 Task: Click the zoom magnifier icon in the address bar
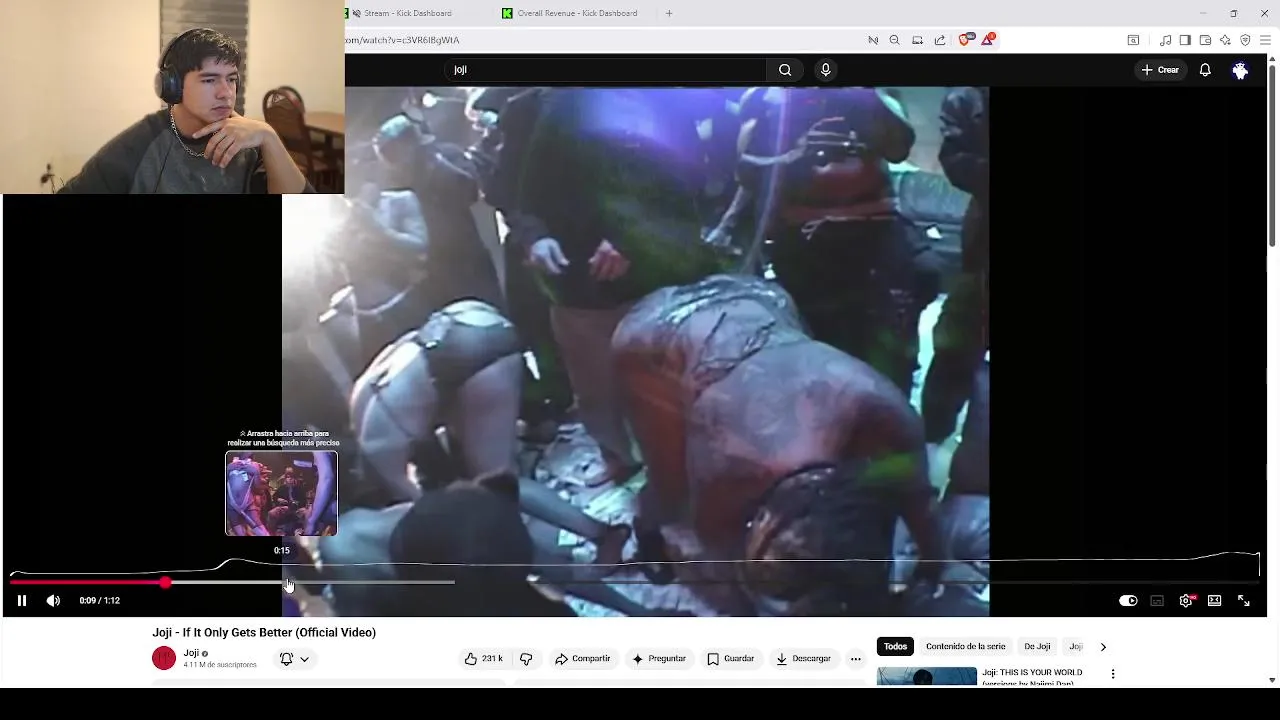tap(895, 40)
